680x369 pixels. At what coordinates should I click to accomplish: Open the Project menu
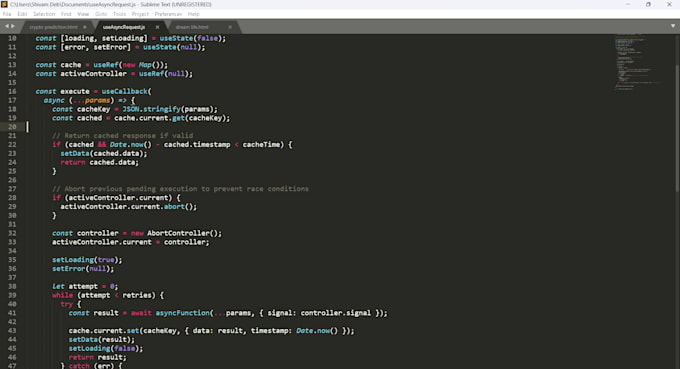click(140, 14)
